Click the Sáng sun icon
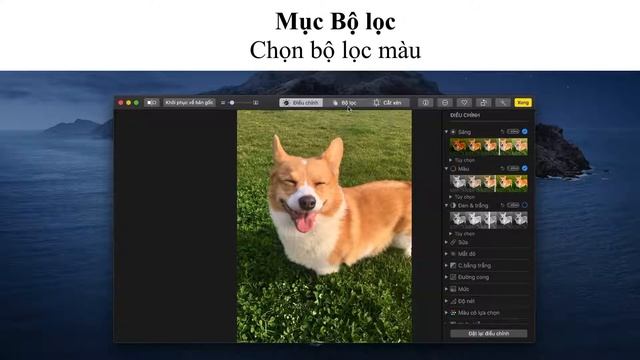This screenshot has width=640, height=360. (x=453, y=132)
